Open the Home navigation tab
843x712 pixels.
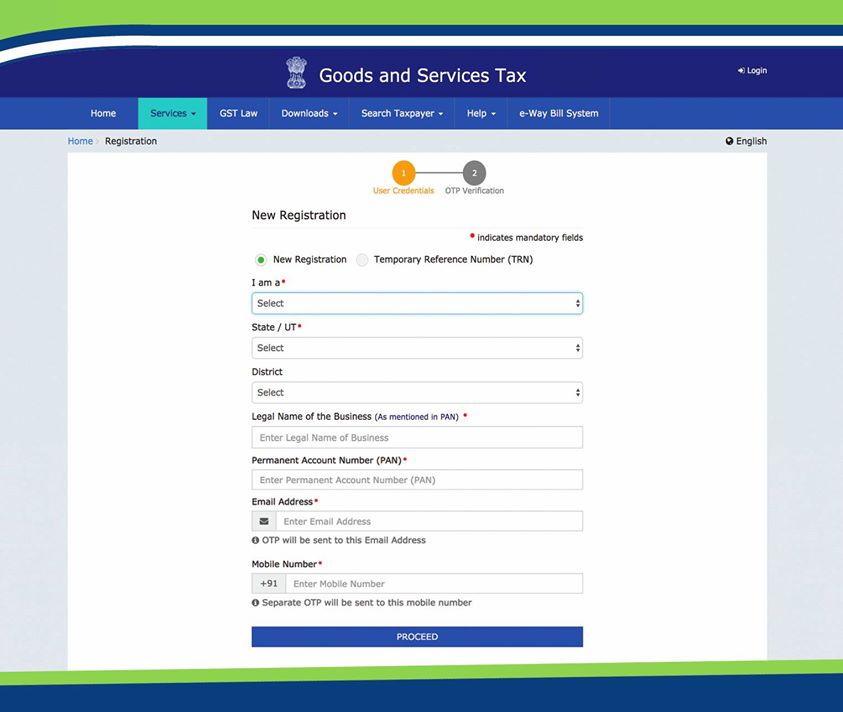pyautogui.click(x=103, y=113)
